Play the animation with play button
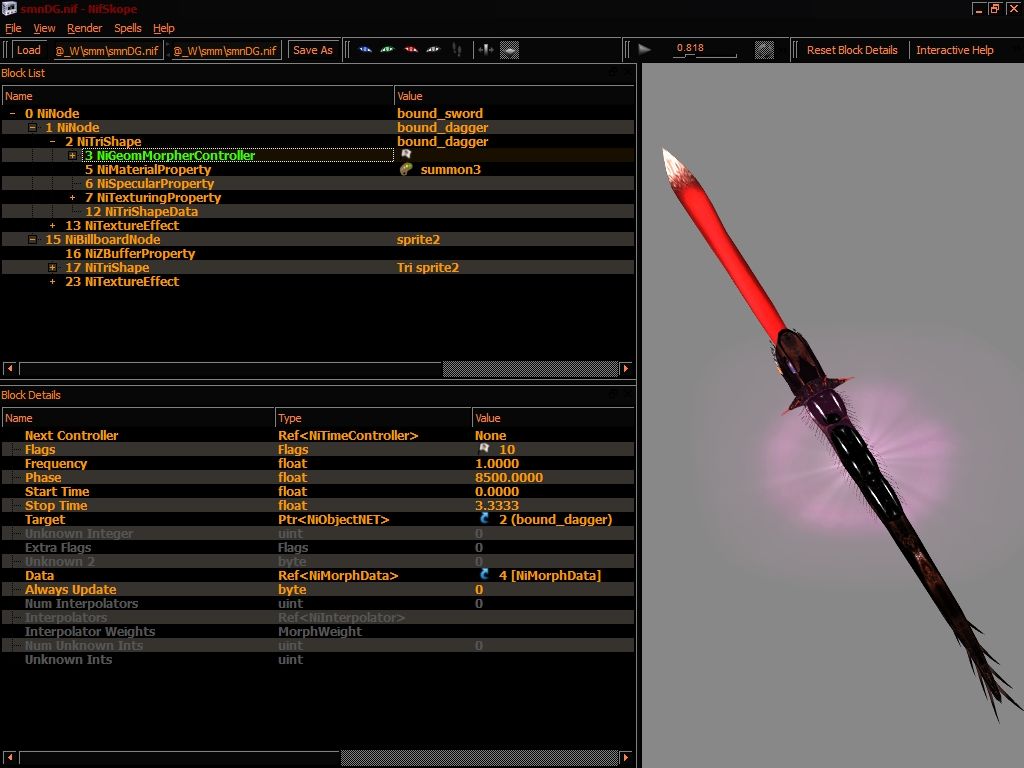Screen dimensions: 1024x768 point(644,50)
